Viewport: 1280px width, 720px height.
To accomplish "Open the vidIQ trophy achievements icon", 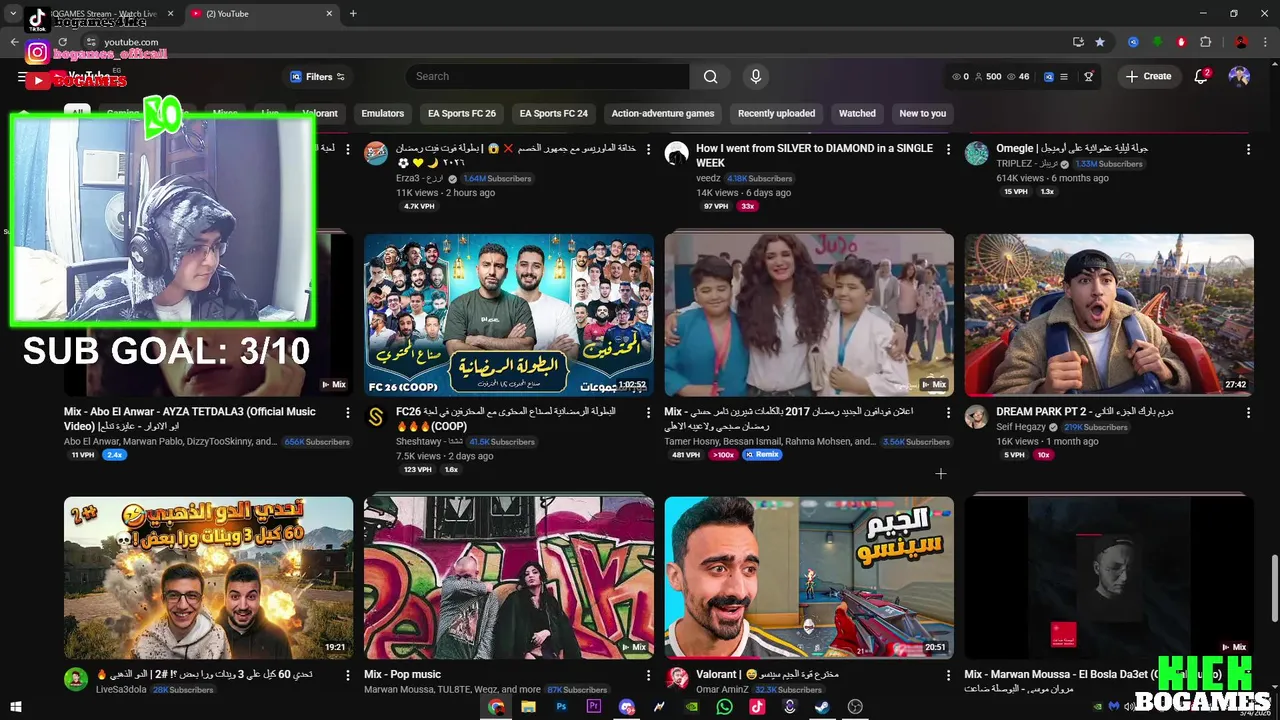I will (x=1089, y=77).
